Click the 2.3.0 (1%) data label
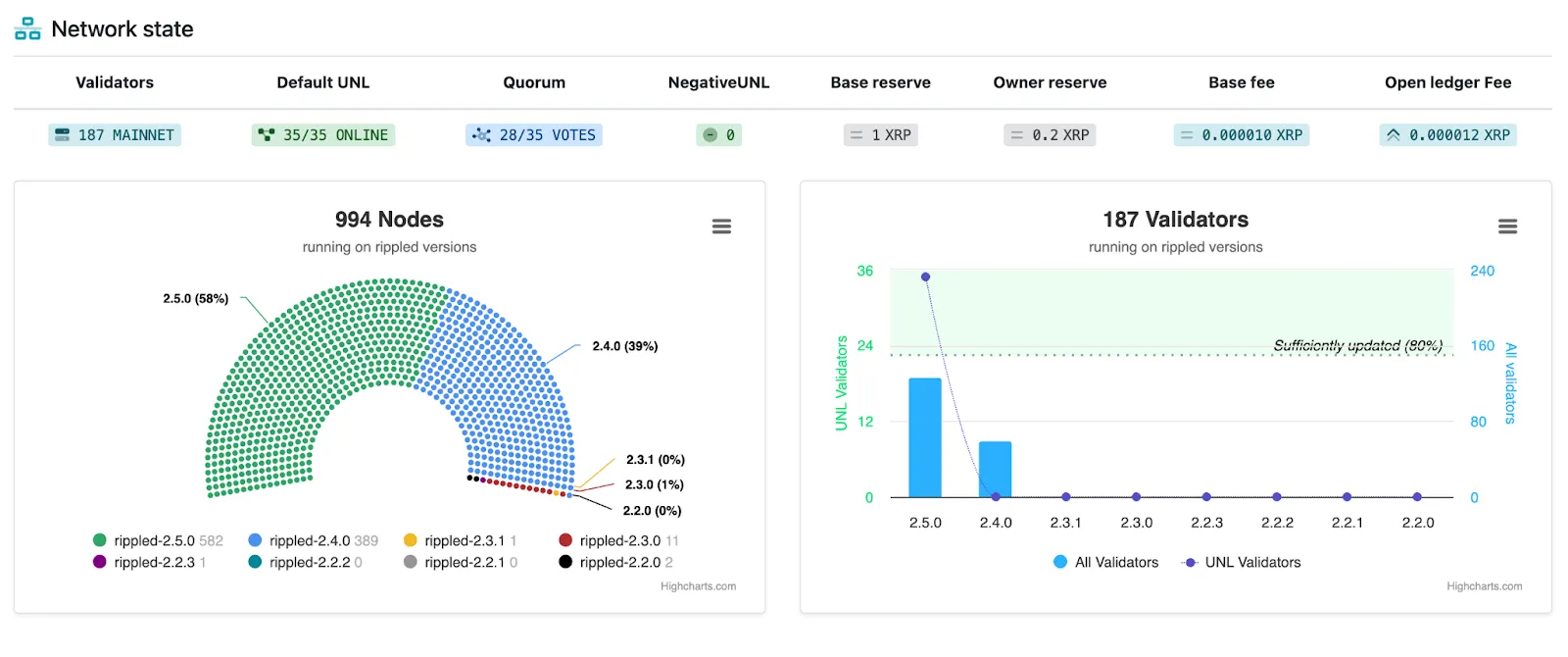The height and width of the screenshot is (657, 1568). [x=655, y=484]
